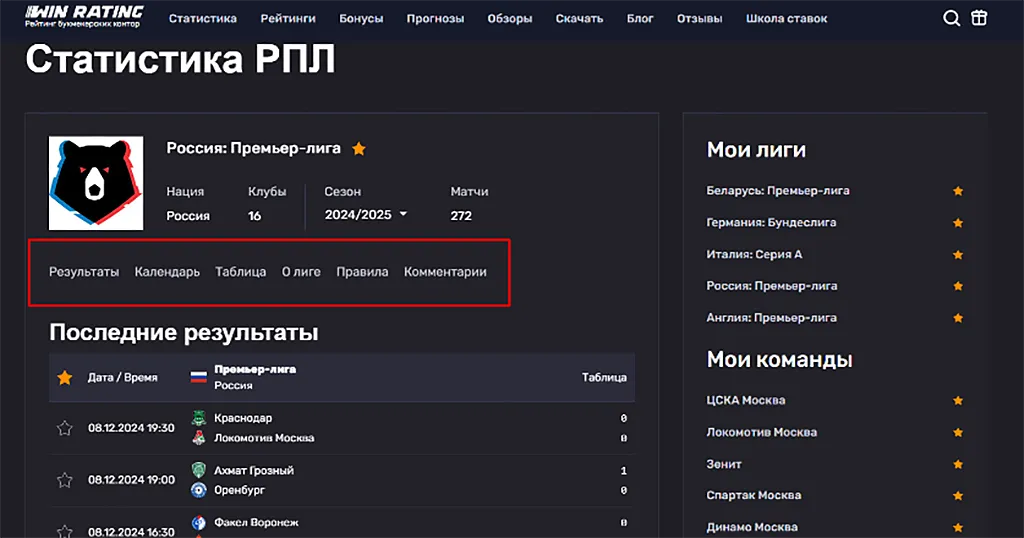Switch to the Таблица tab
The width and height of the screenshot is (1024, 538).
coord(240,272)
